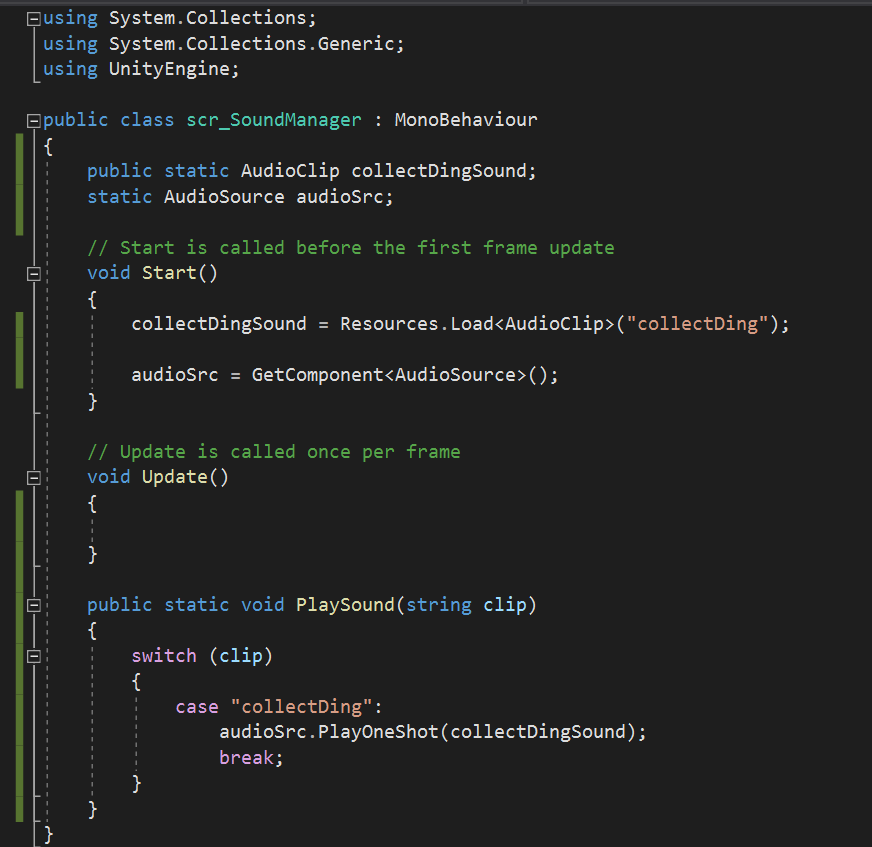Collapse the scr_SoundManager class block
Screen dimensions: 872x847
36,120
